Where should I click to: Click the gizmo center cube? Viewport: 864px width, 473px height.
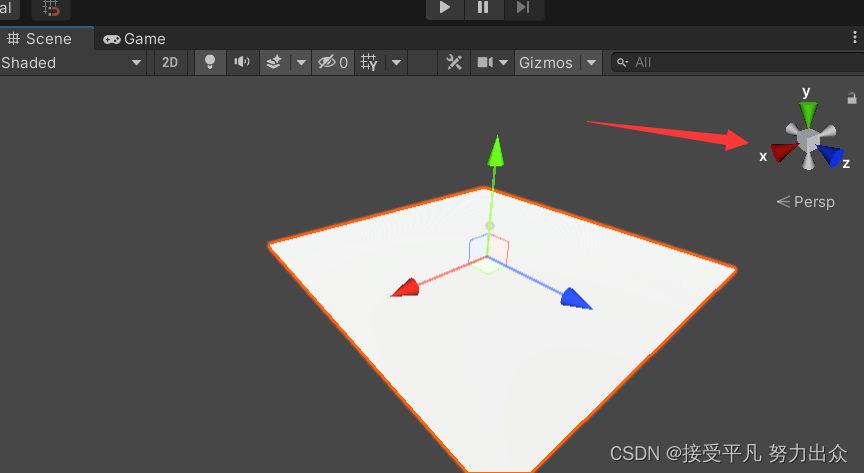click(808, 140)
